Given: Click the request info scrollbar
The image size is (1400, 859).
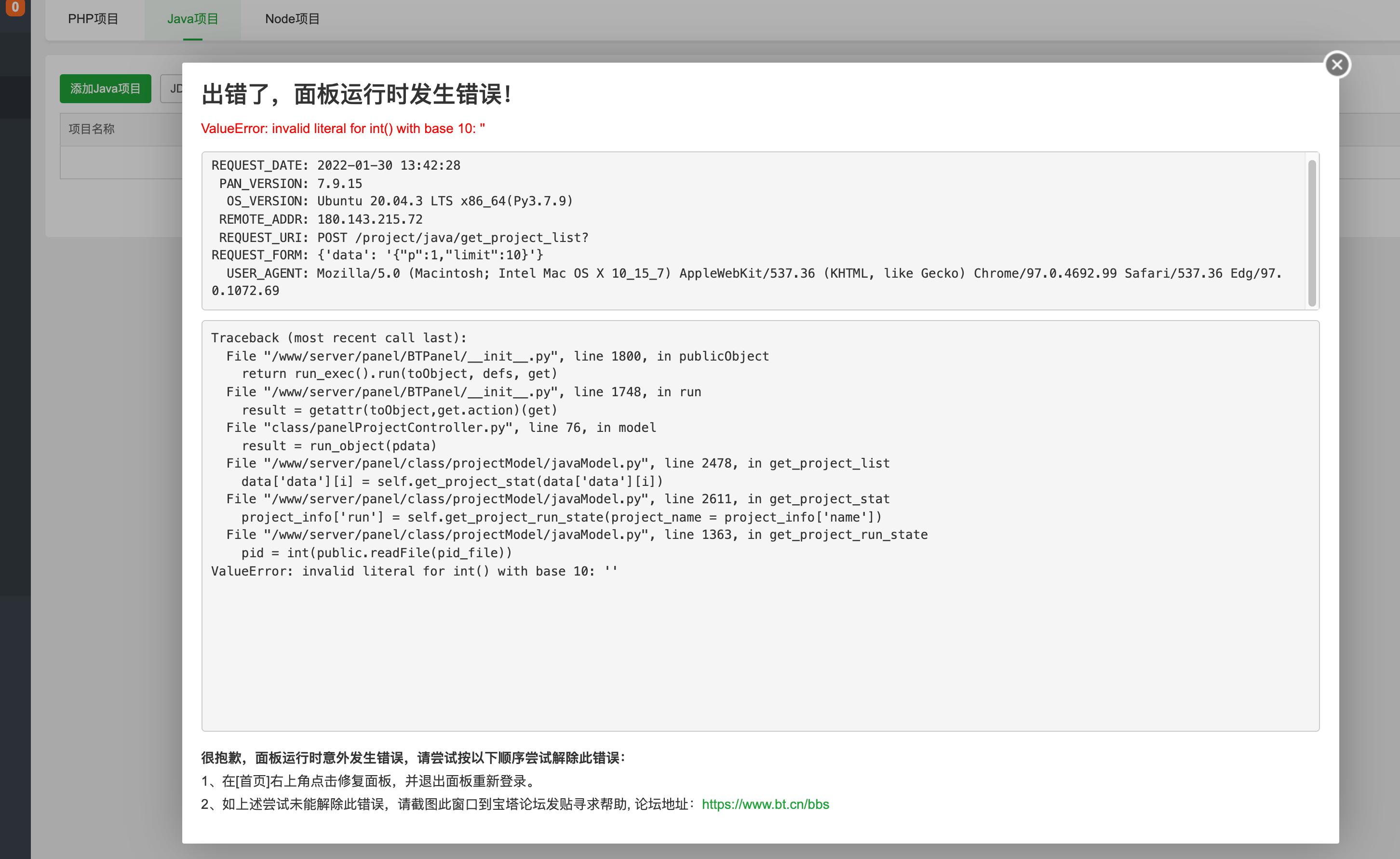Looking at the screenshot, I should tap(1312, 233).
